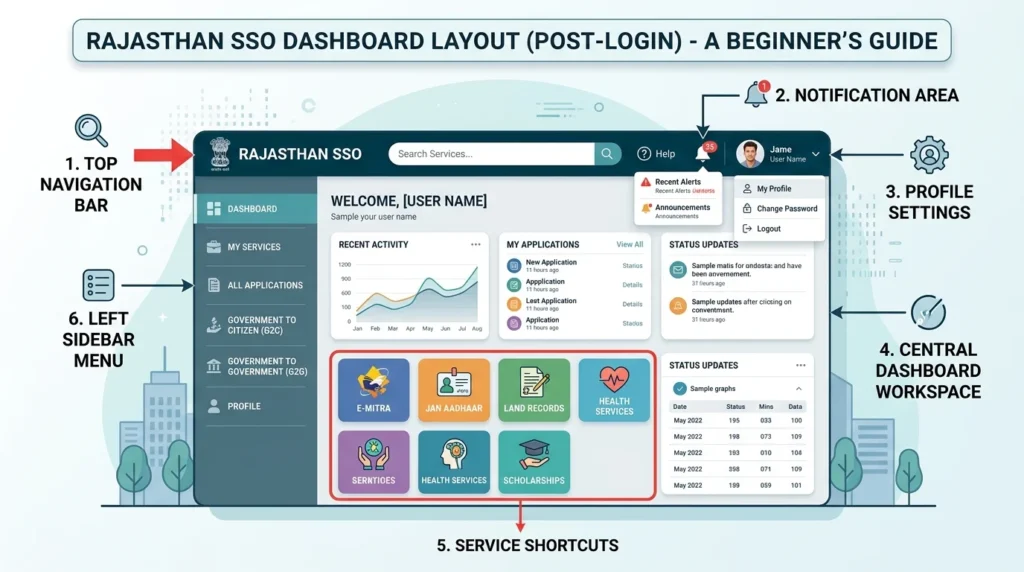Click the table cell with value 033
1024x572 pixels.
(765, 421)
